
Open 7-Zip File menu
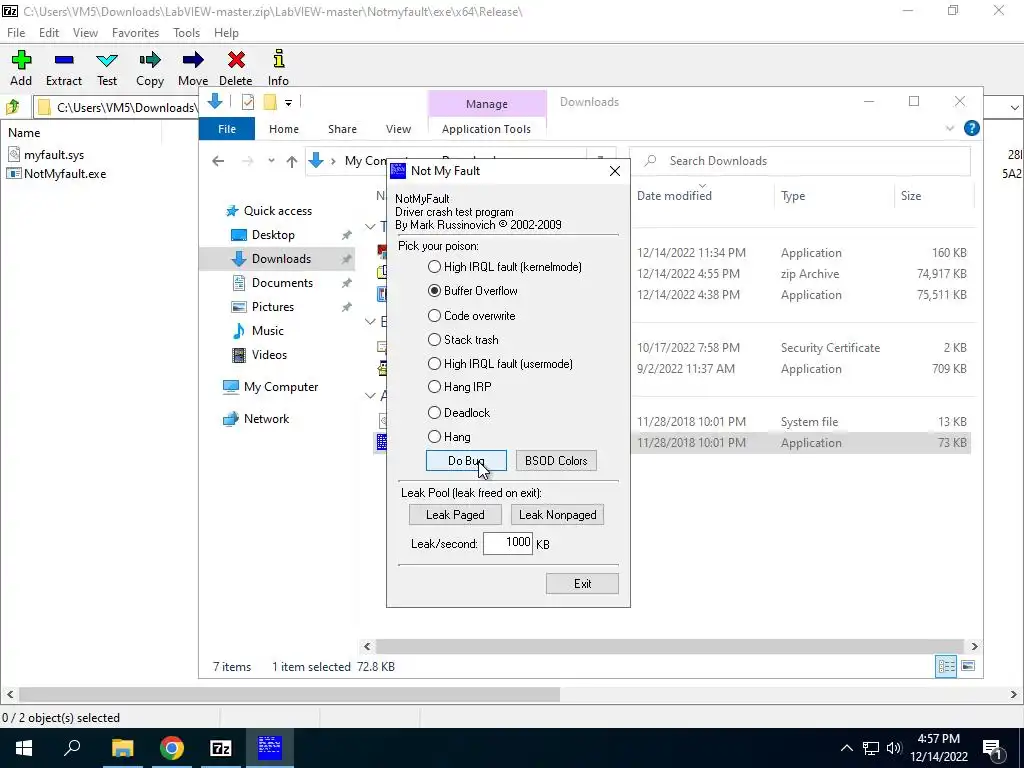[x=16, y=33]
